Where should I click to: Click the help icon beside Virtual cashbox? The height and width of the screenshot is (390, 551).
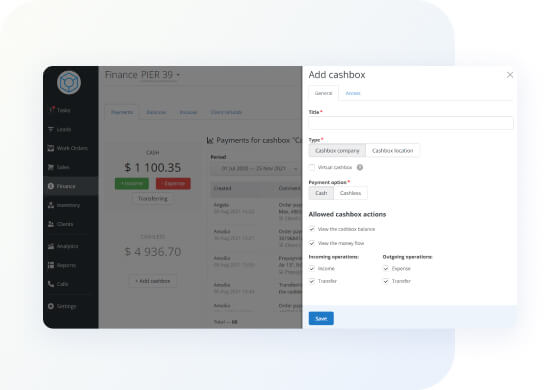(360, 167)
